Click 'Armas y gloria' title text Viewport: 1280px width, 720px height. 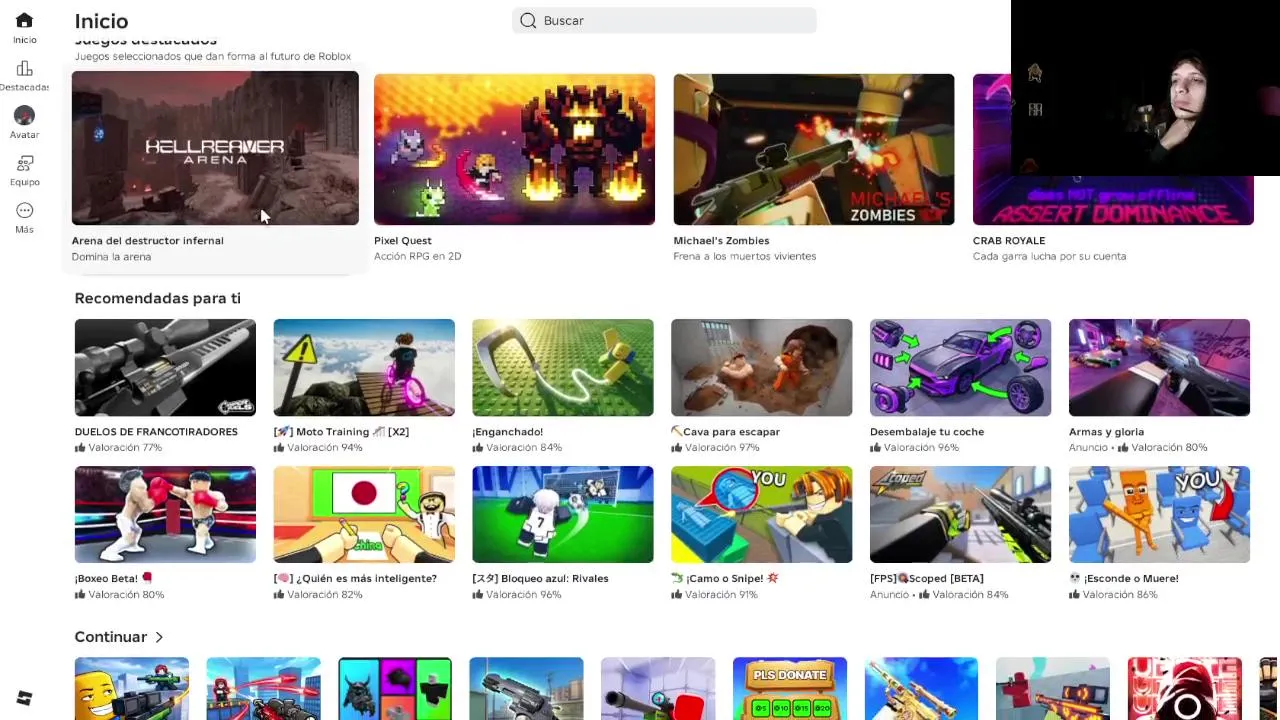[x=1106, y=431]
